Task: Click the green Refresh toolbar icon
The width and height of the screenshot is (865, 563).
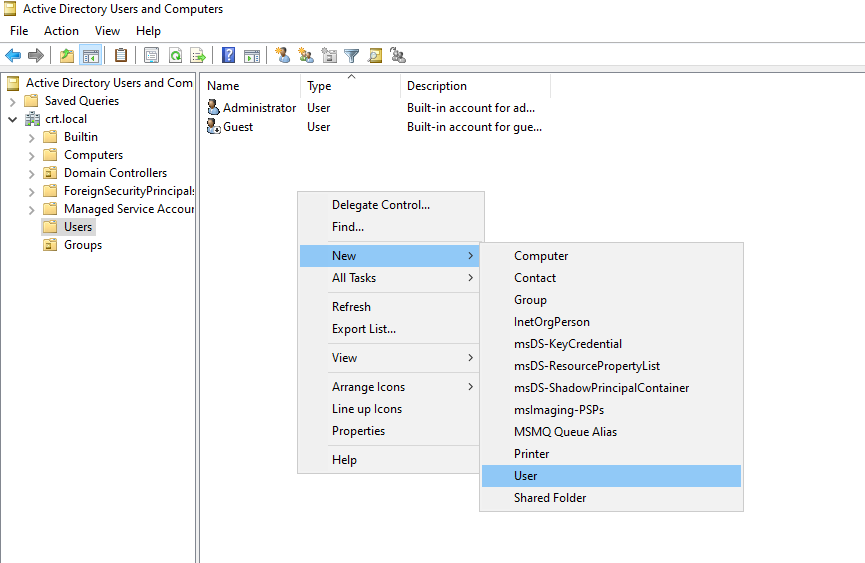Action: pyautogui.click(x=175, y=55)
